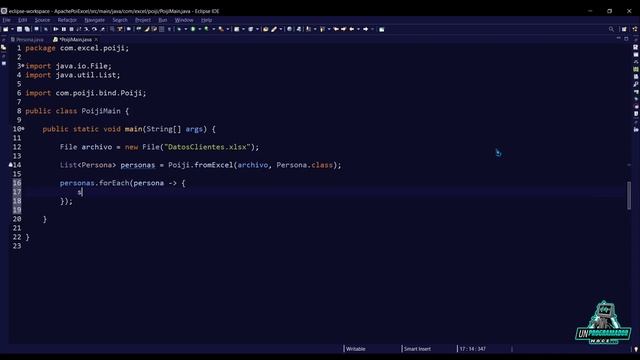
Task: Select the Java perspective icon
Action: point(635,29)
